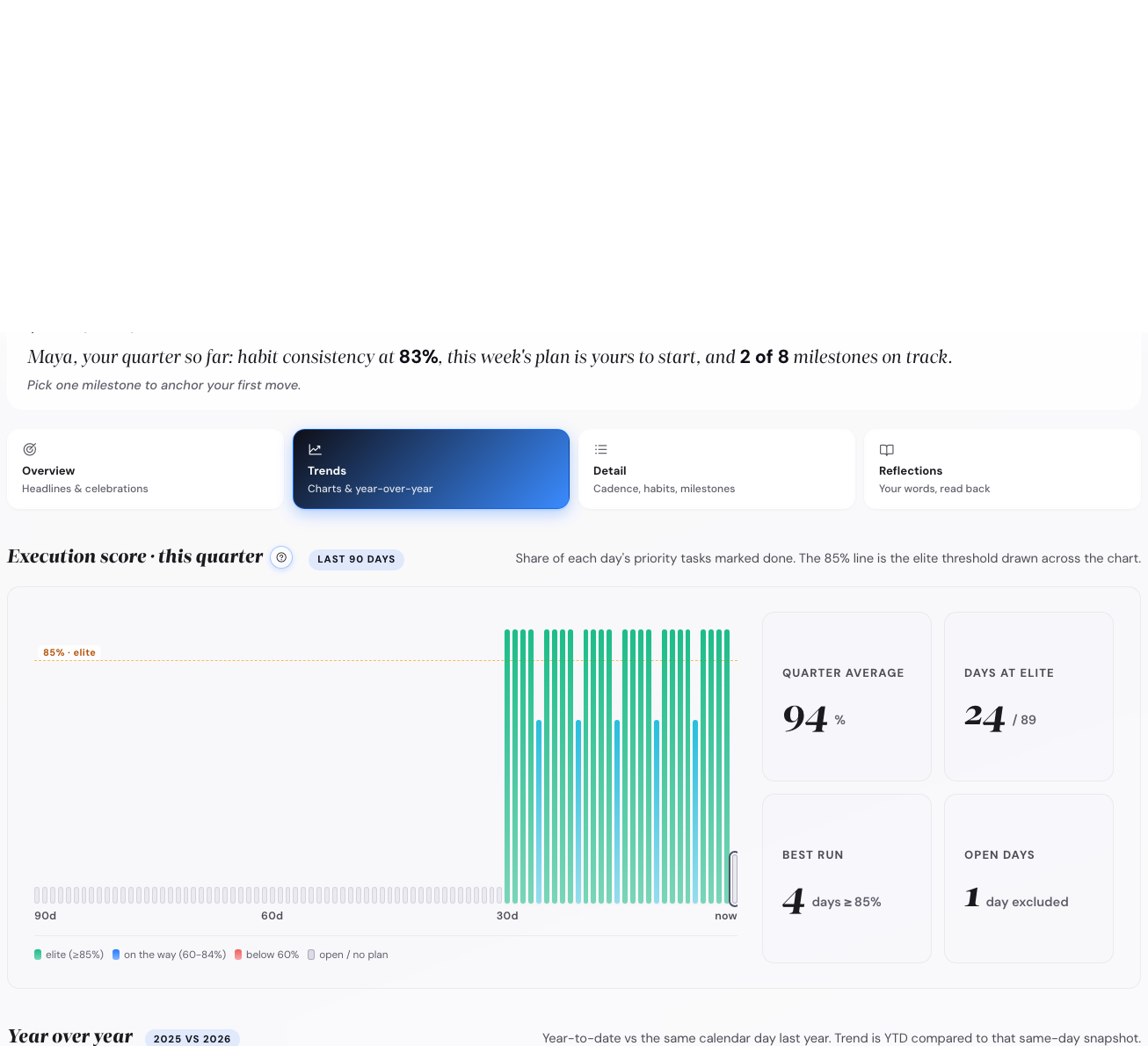Switch to the Detail tab
Viewport: 1148px width, 1046px height.
coord(716,469)
